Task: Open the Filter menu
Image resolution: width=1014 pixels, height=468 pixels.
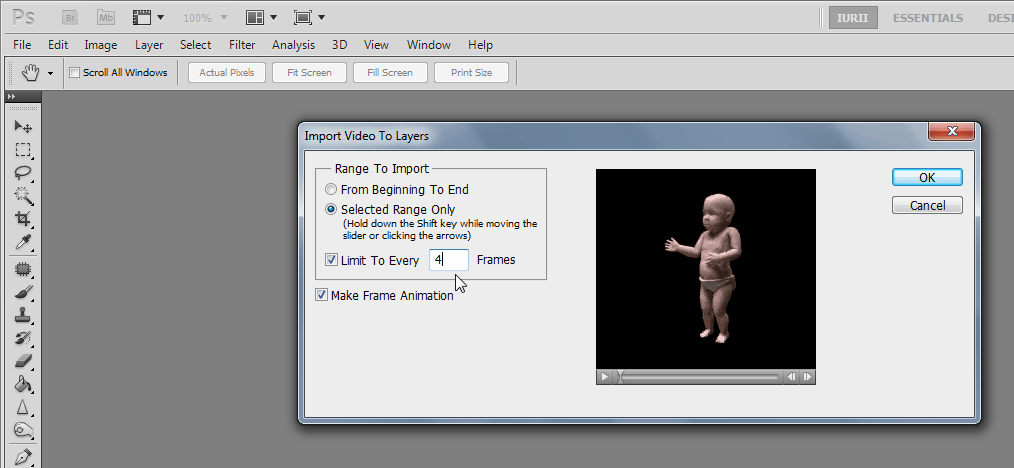Action: [x=241, y=45]
